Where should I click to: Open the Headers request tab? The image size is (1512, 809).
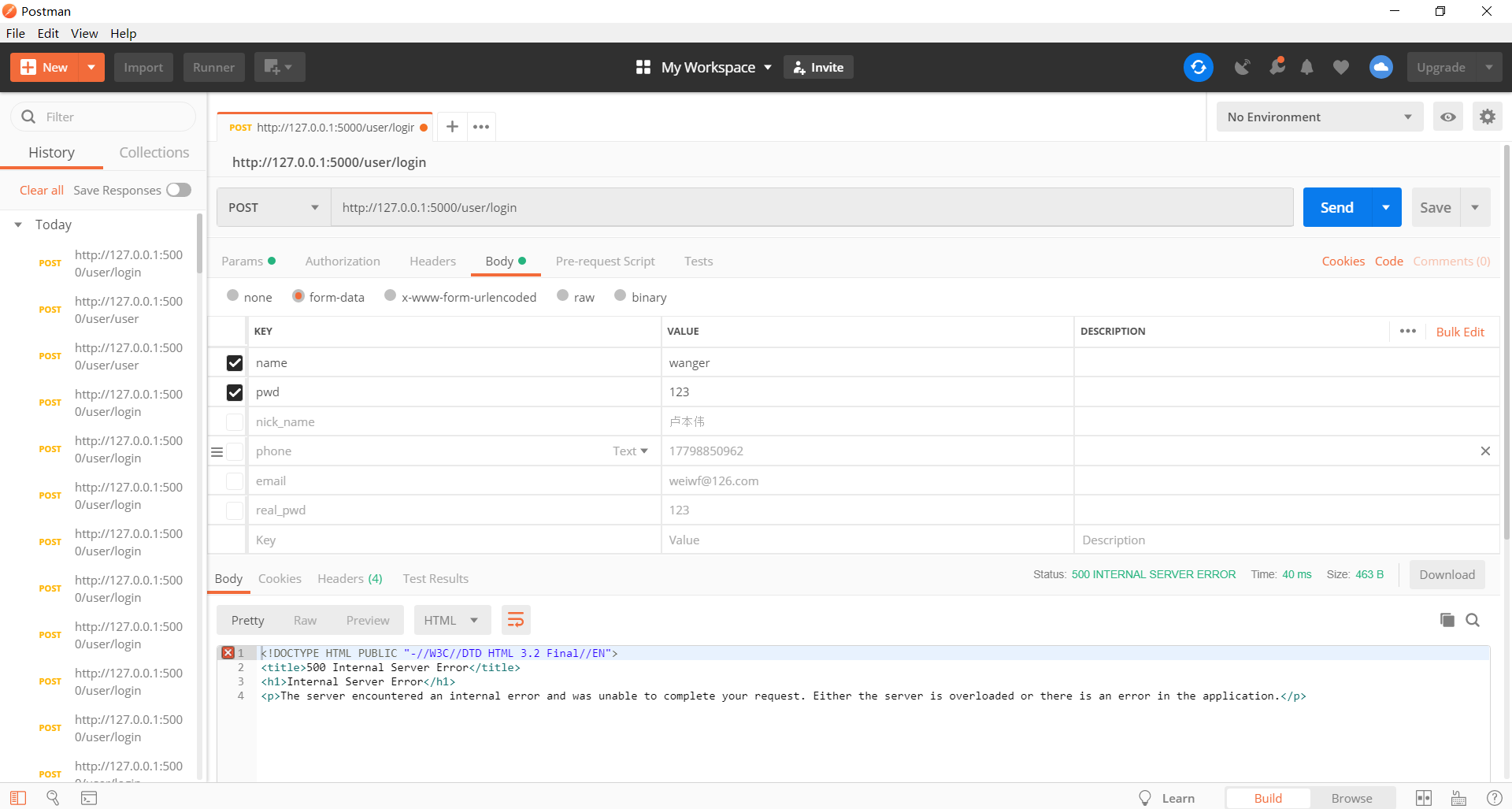point(432,261)
